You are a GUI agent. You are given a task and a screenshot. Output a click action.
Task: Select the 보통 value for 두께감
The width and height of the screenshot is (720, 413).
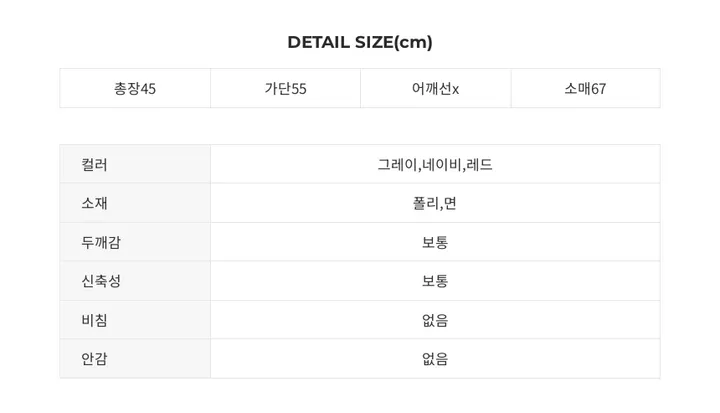pyautogui.click(x=435, y=242)
